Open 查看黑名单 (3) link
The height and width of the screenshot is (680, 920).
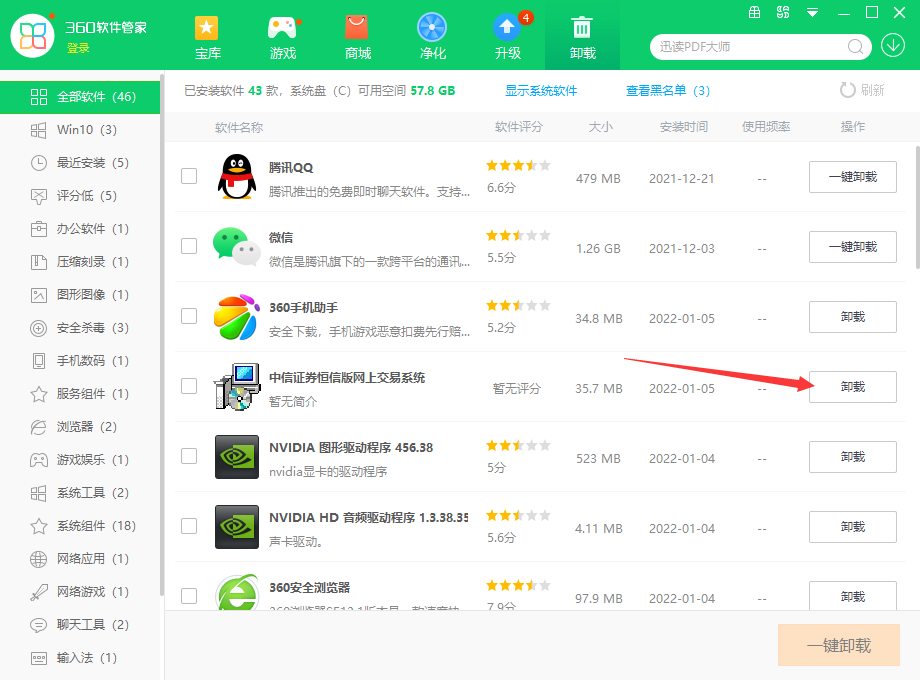click(x=668, y=90)
